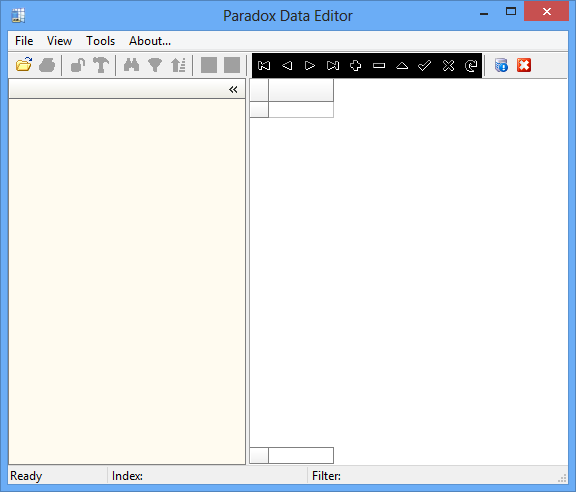Click the Paradox Data Editor title icon

click(x=18, y=15)
